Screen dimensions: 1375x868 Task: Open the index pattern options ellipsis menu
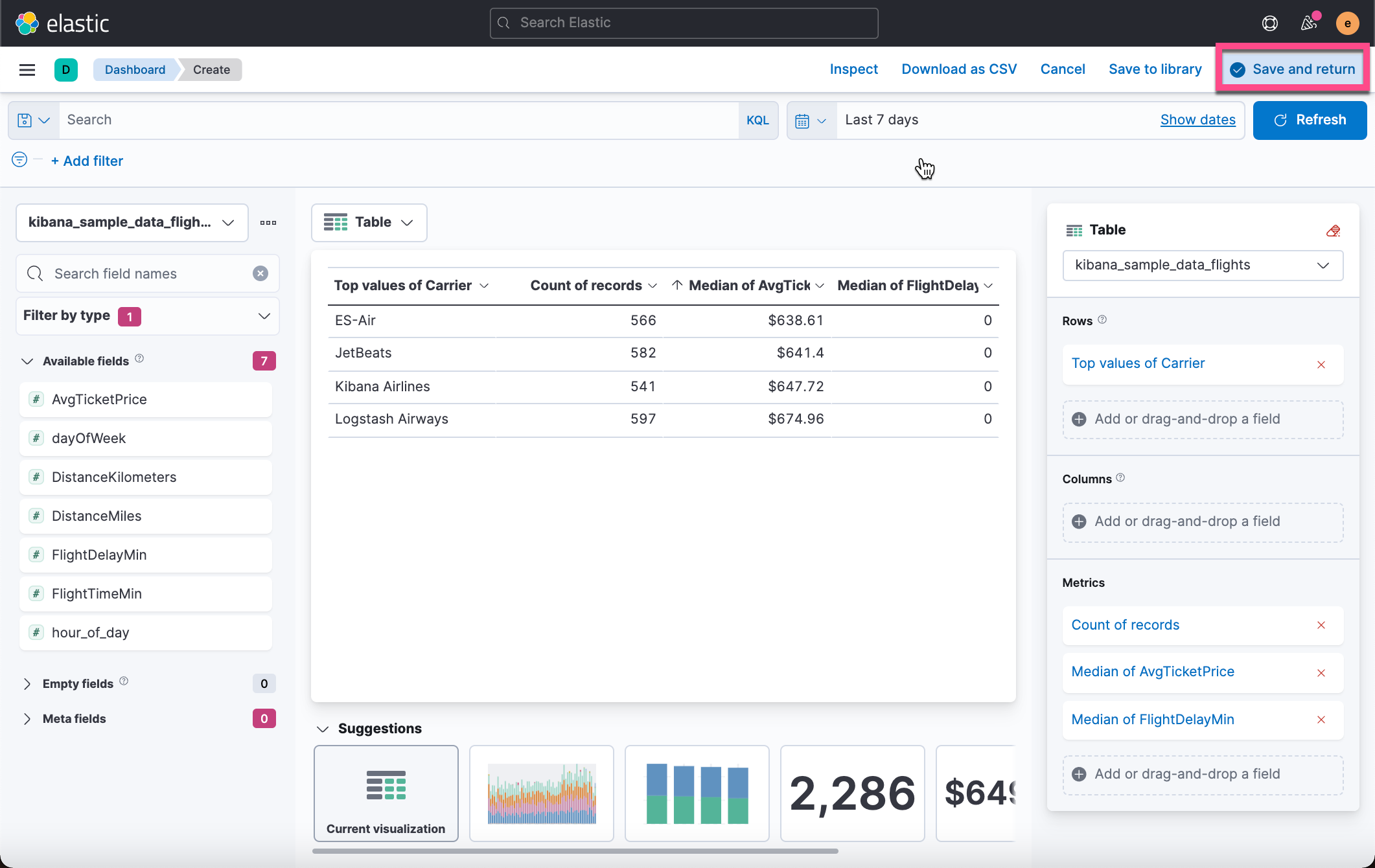268,223
